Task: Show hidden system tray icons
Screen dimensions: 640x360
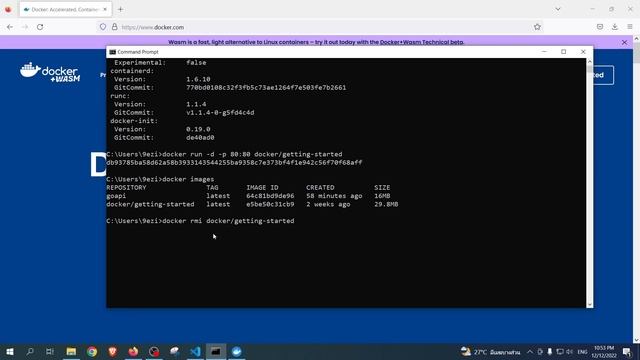Action: (x=530, y=351)
